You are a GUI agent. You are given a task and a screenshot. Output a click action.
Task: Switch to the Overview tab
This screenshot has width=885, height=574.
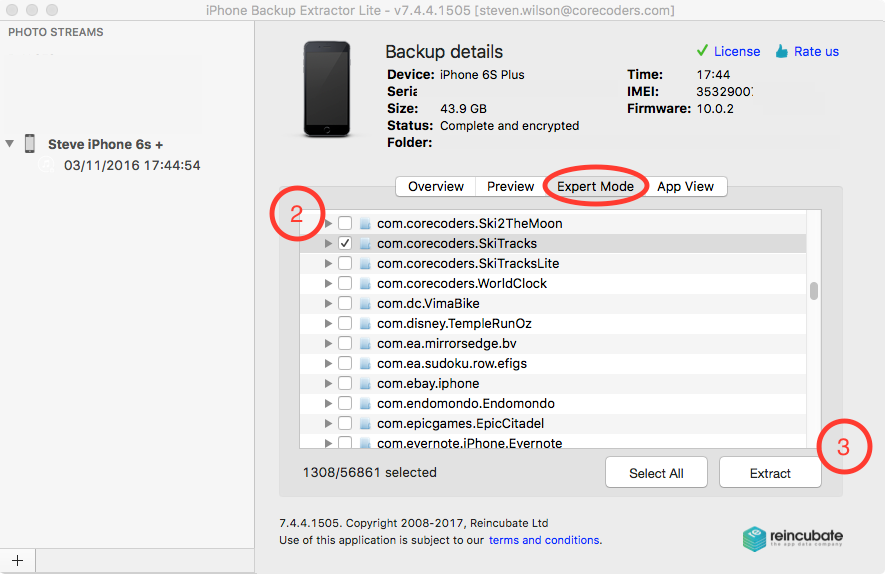pos(436,187)
